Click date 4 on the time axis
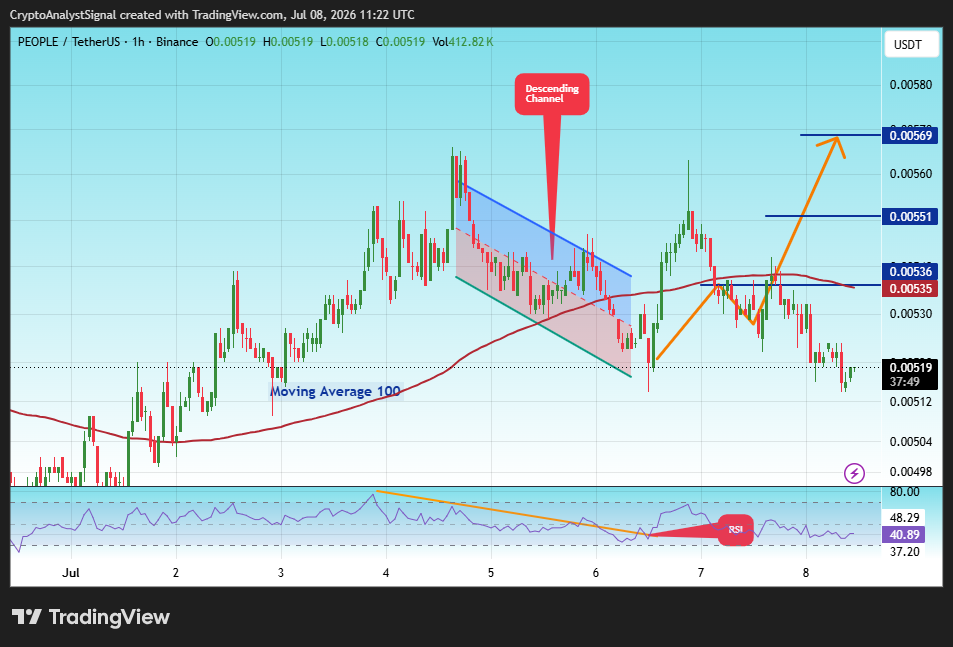The image size is (953, 647). (386, 572)
